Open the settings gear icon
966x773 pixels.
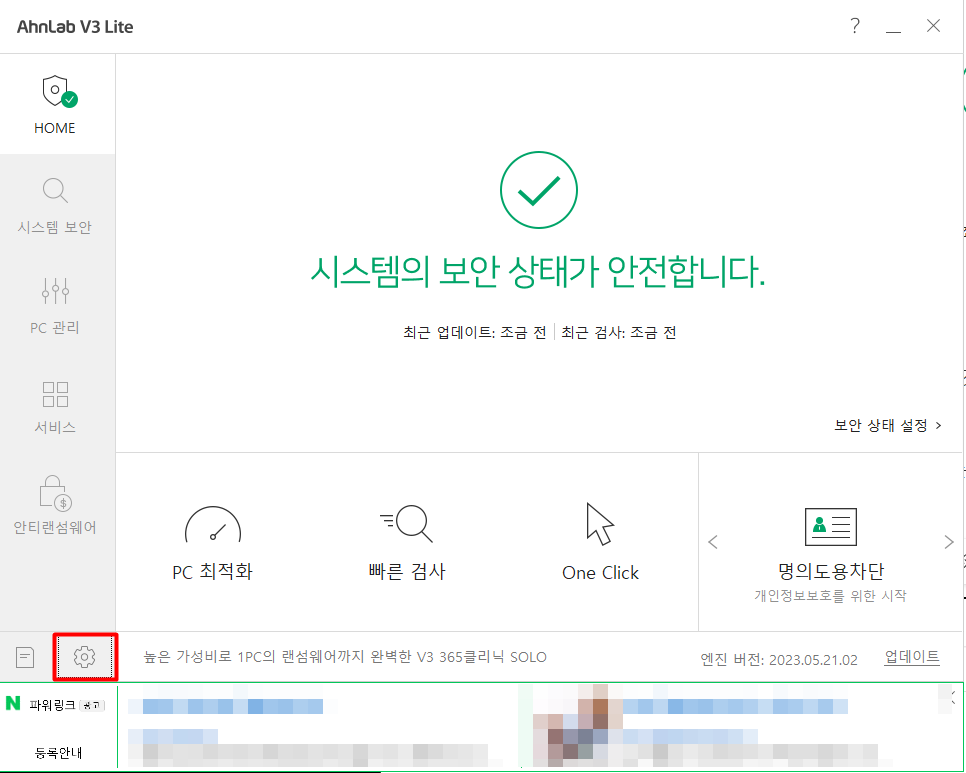[85, 657]
